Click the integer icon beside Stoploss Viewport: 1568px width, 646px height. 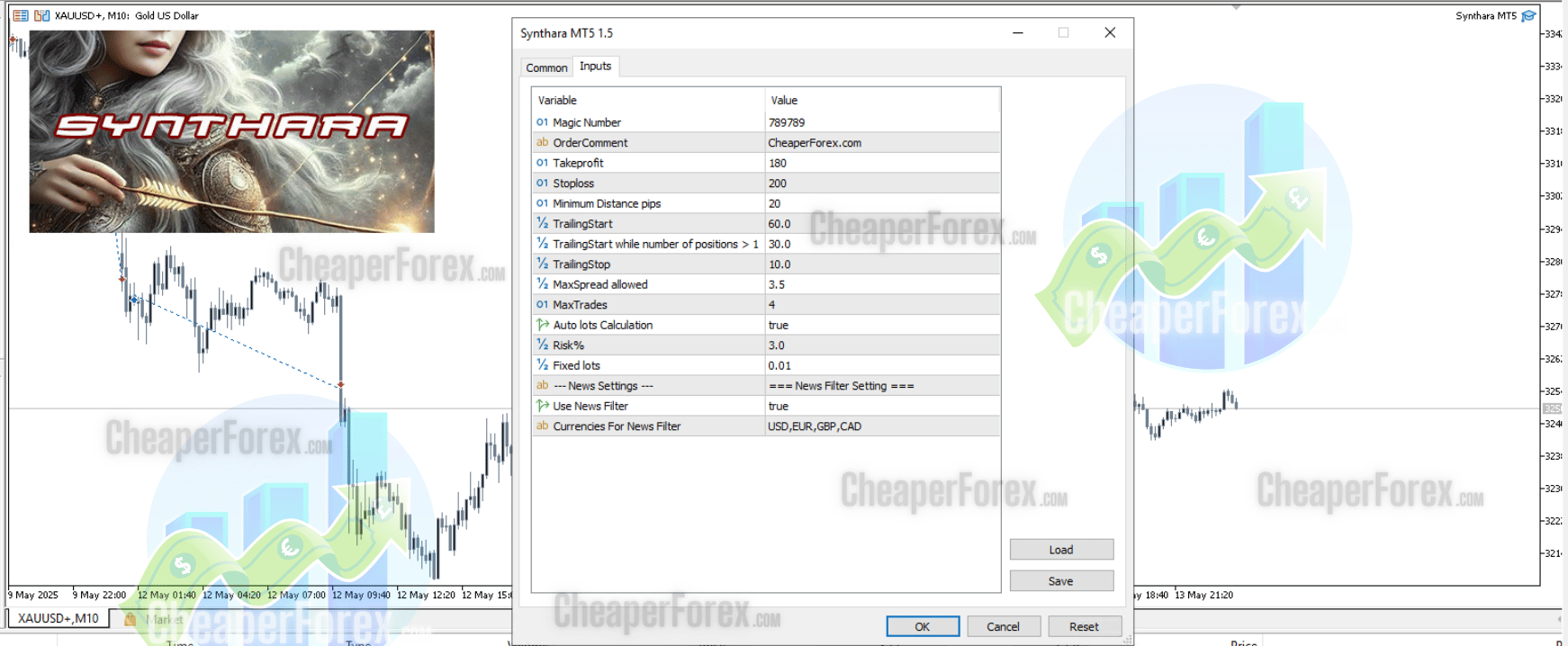542,183
